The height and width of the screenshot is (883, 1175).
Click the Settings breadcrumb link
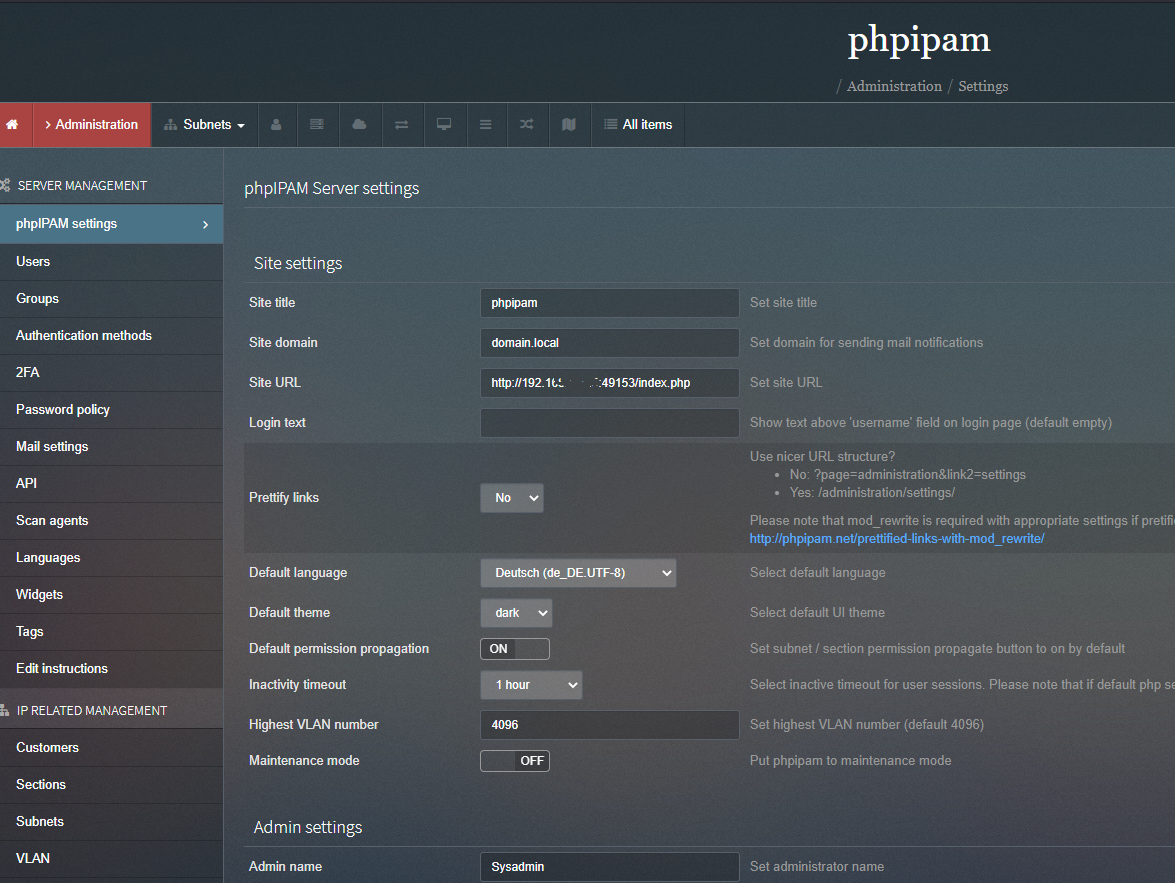[x=983, y=86]
